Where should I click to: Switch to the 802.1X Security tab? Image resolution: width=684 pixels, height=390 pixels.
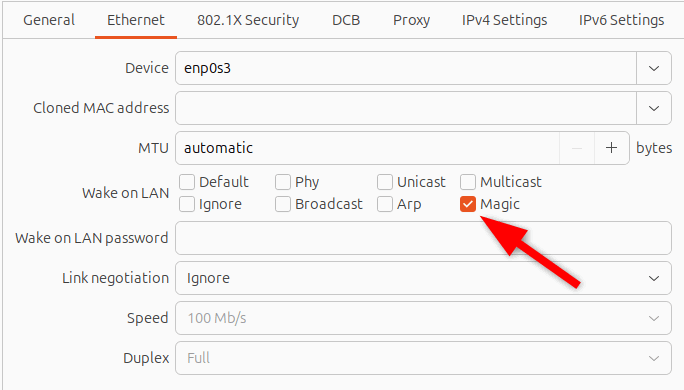coord(248,20)
